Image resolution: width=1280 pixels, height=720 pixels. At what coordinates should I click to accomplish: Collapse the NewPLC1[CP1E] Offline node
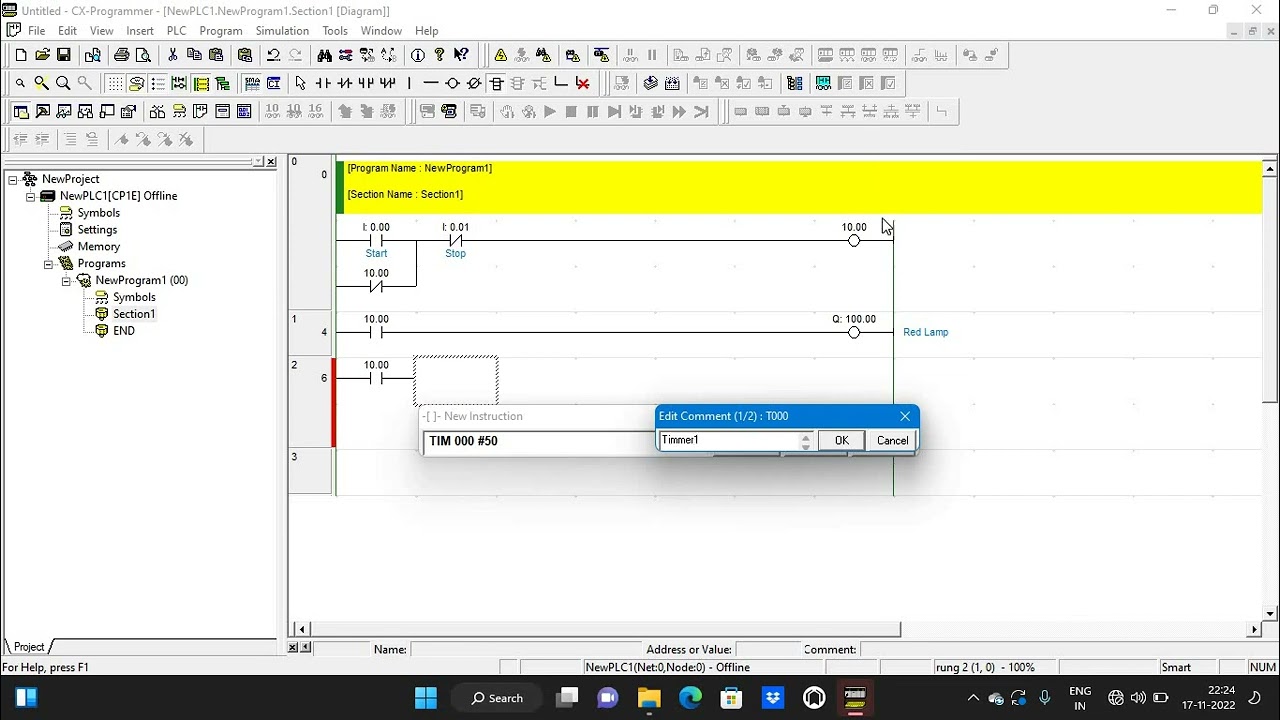tap(30, 196)
